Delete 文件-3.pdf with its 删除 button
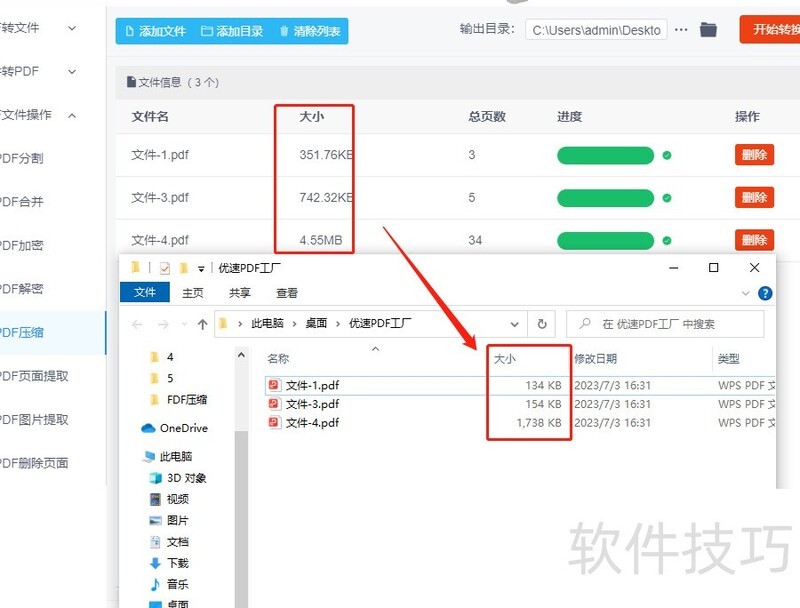 [754, 197]
